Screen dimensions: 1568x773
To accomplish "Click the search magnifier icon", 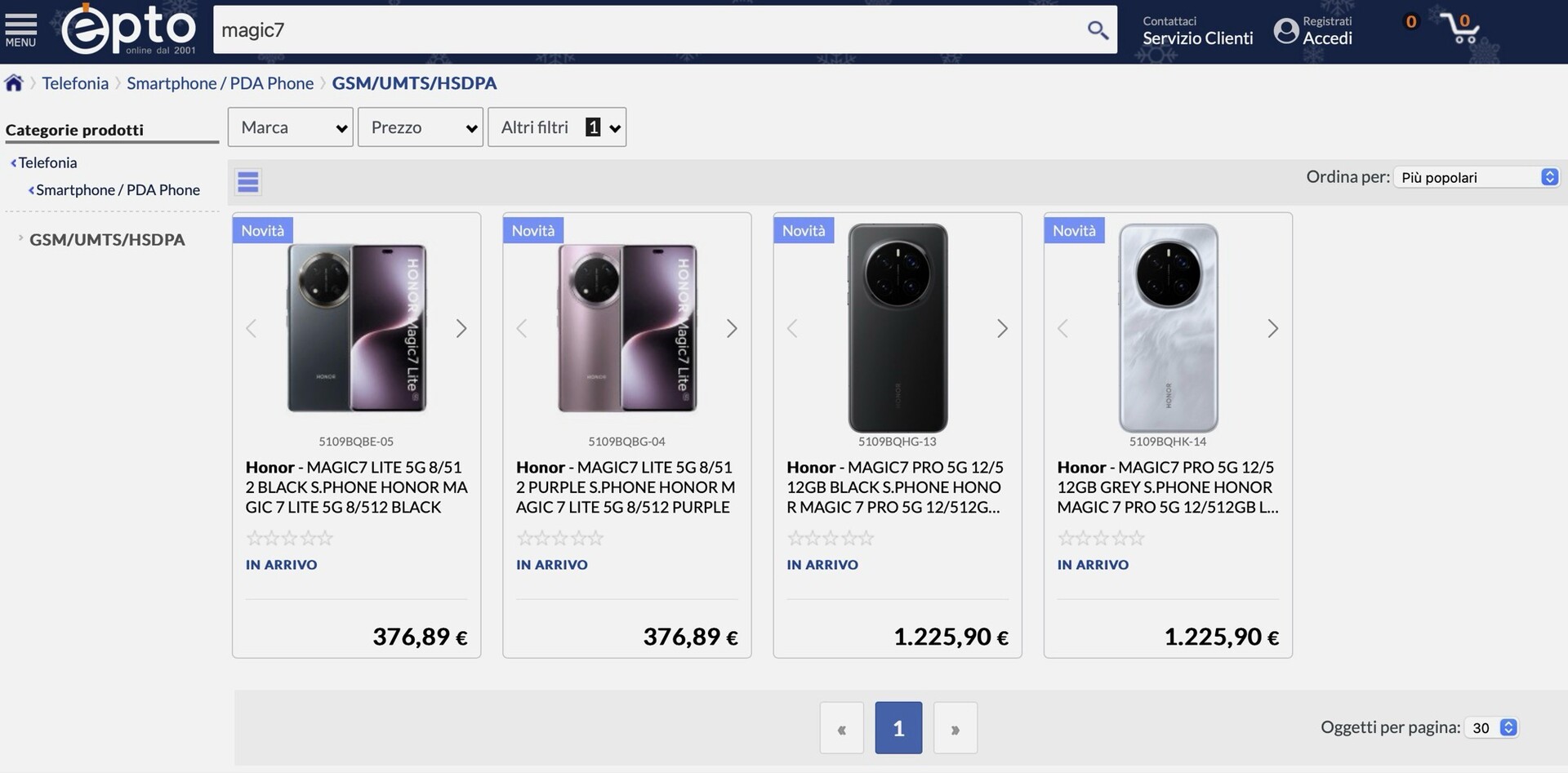I will 1098,30.
